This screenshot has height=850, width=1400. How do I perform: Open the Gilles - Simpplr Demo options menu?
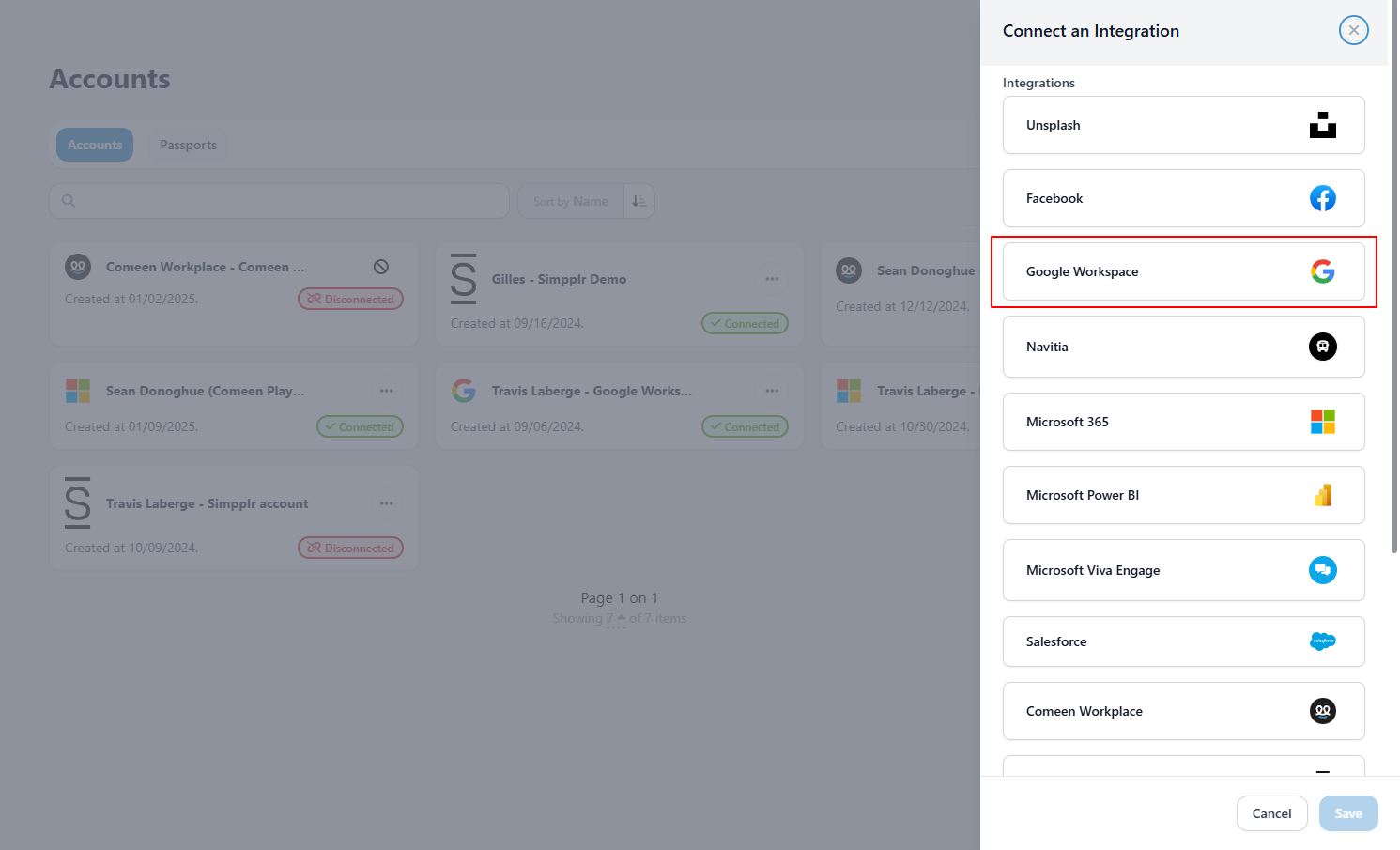coord(772,279)
